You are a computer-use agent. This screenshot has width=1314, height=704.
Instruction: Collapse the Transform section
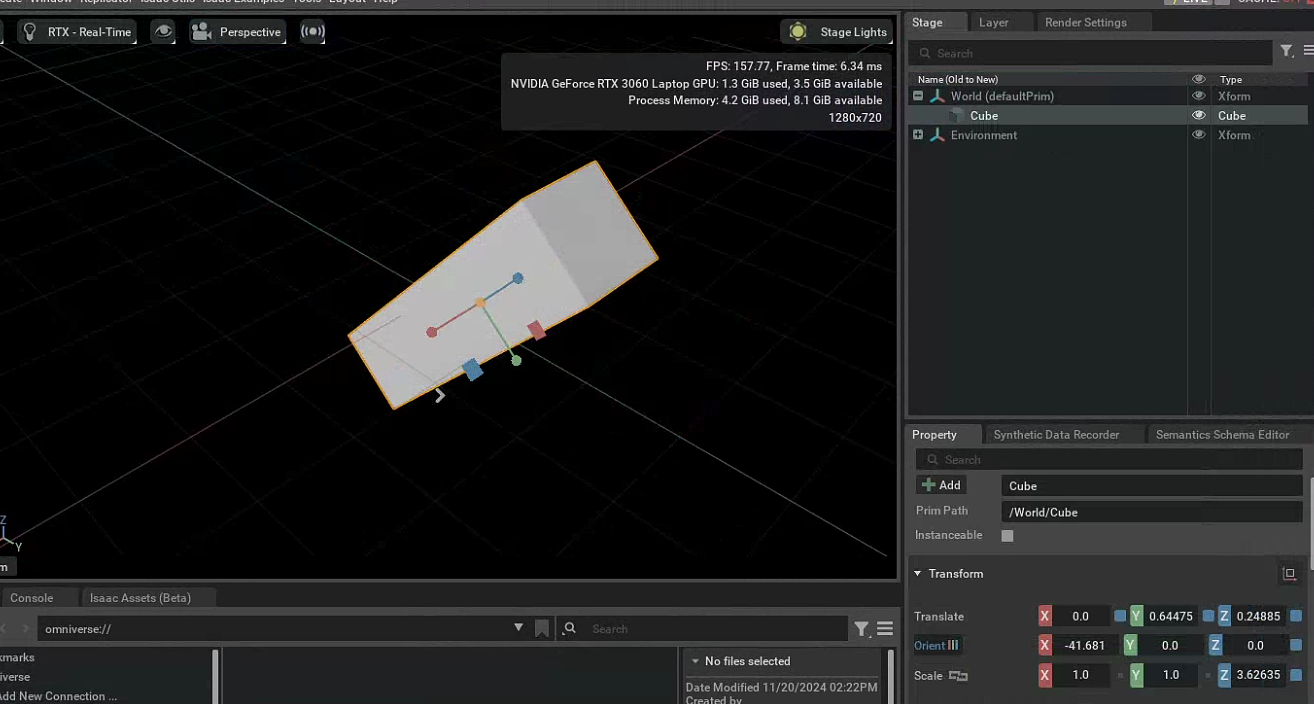click(917, 574)
